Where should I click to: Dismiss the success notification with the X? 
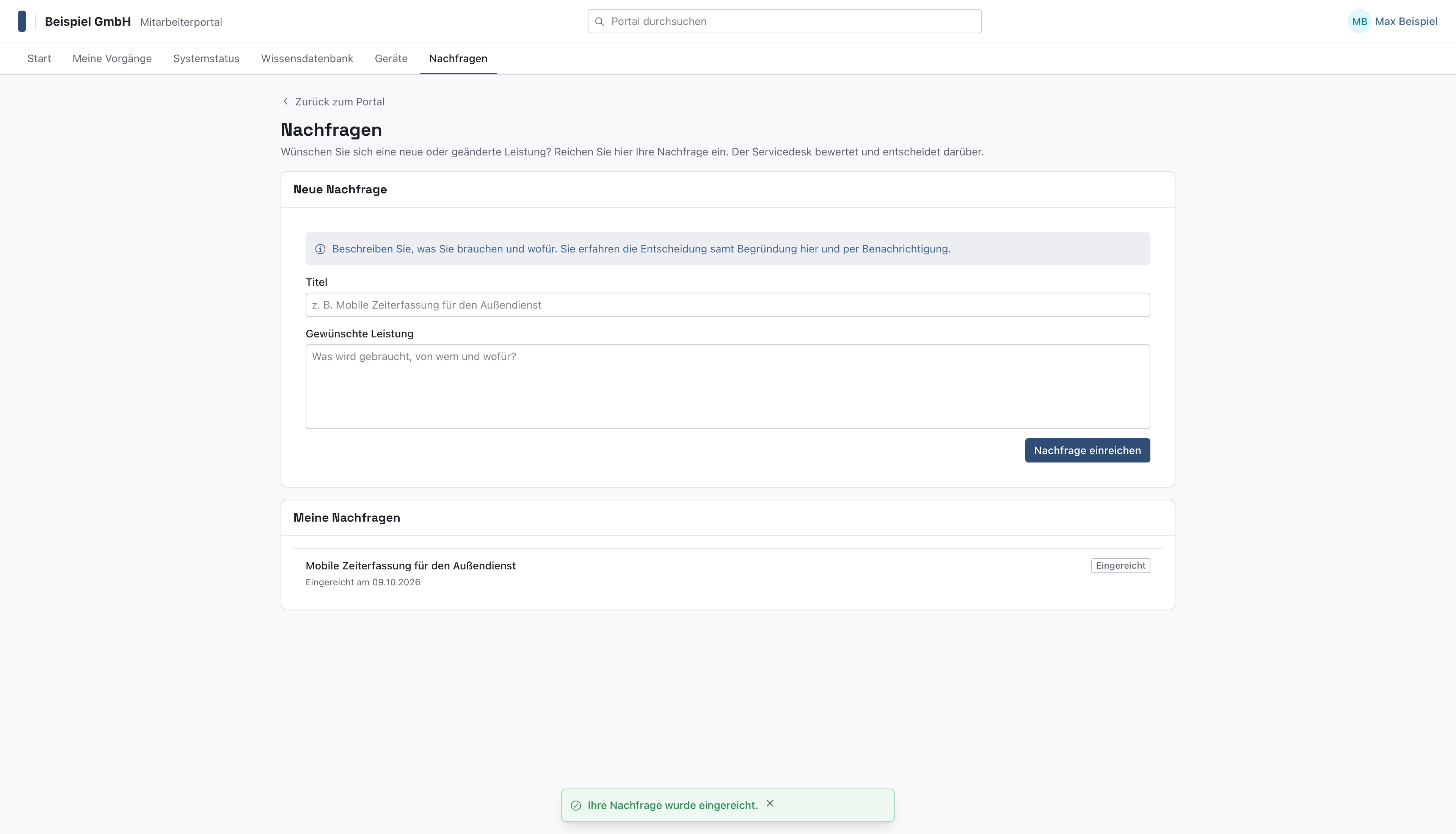point(770,804)
